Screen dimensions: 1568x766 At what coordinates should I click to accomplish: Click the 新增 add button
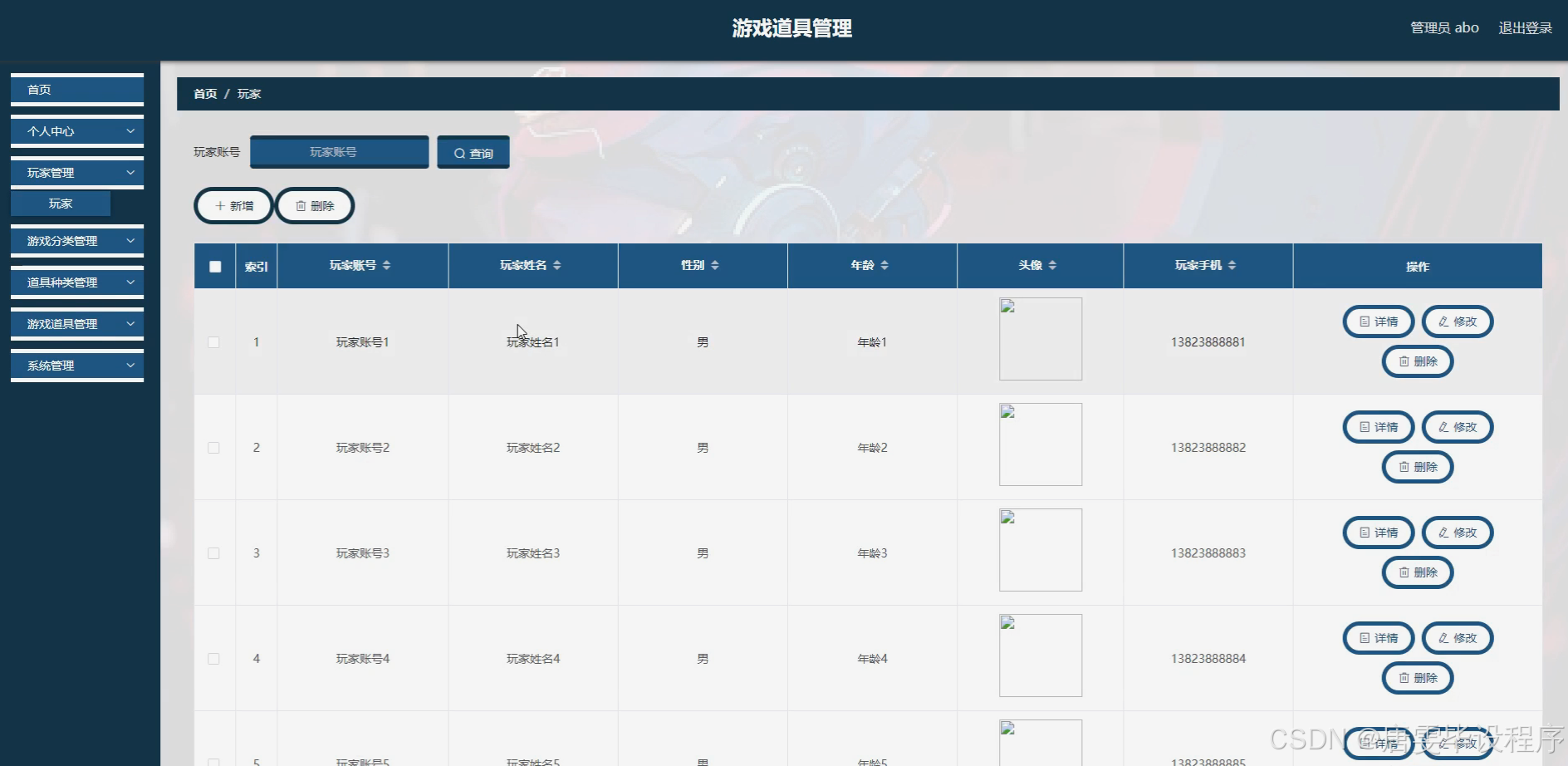[233, 206]
